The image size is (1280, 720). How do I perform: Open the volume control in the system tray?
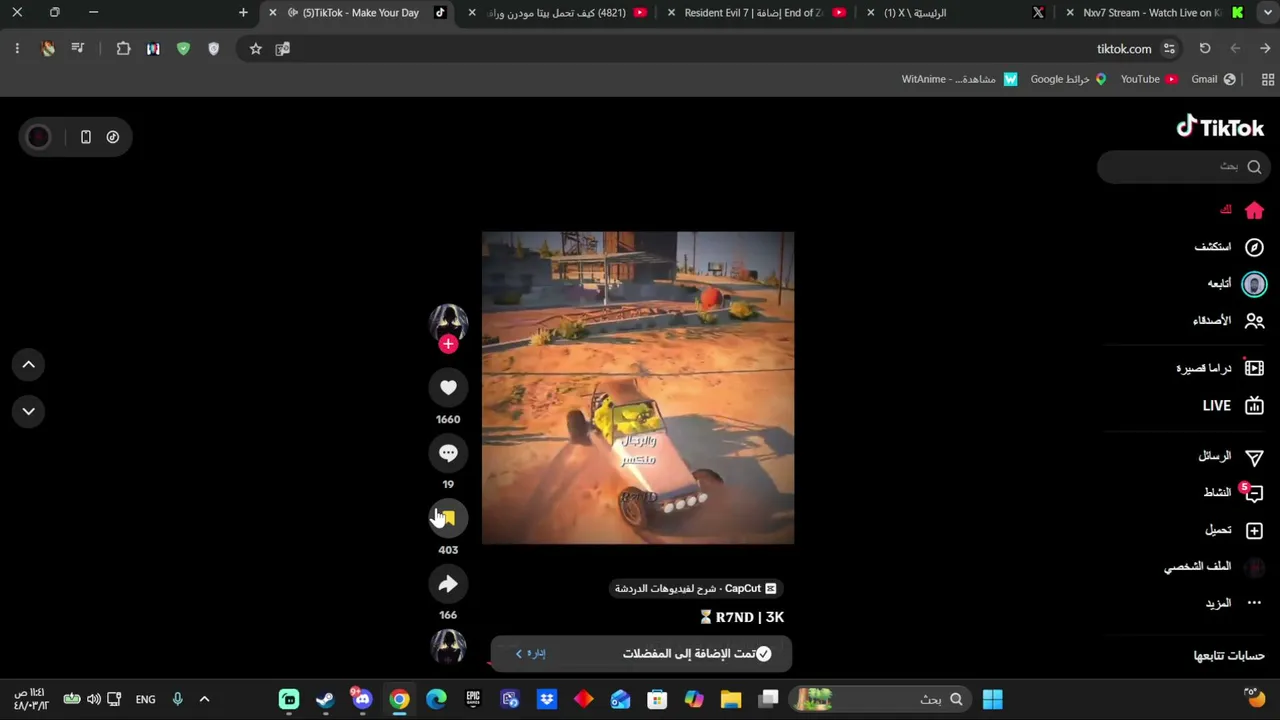click(x=93, y=700)
